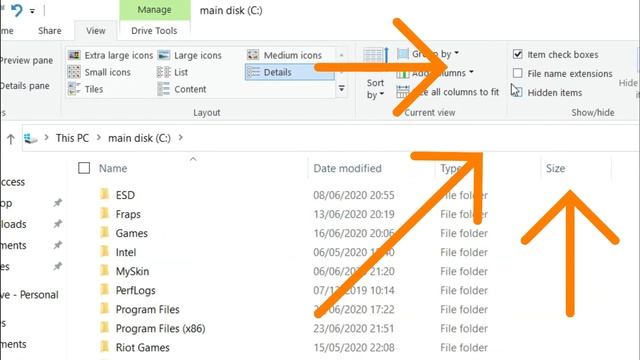Click the Undo arrow in title bar
640x360 pixels.
(x=16, y=10)
